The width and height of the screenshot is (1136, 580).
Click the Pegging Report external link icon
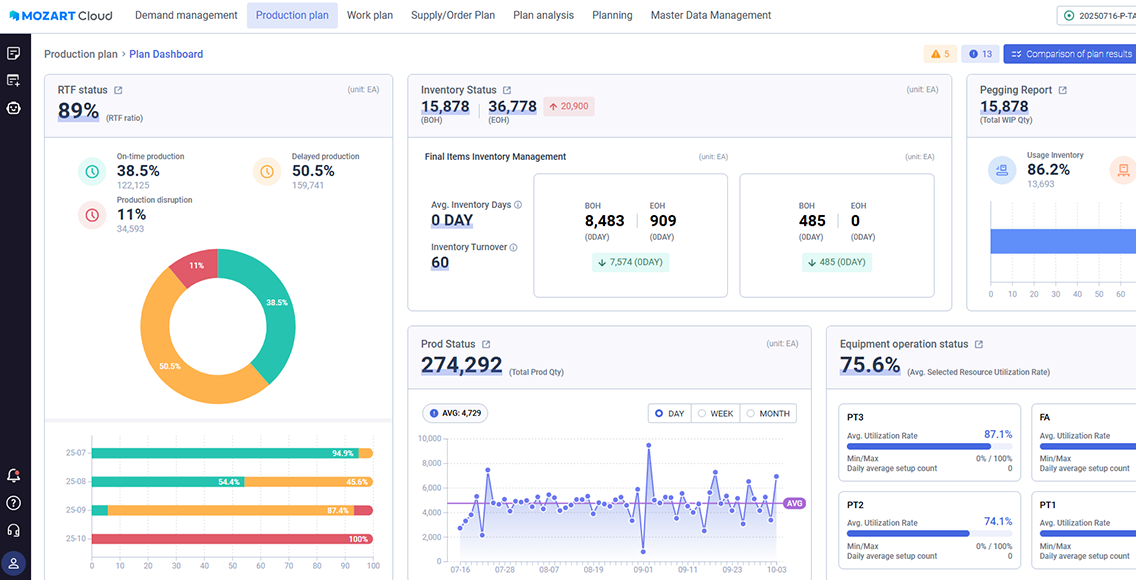(1063, 90)
